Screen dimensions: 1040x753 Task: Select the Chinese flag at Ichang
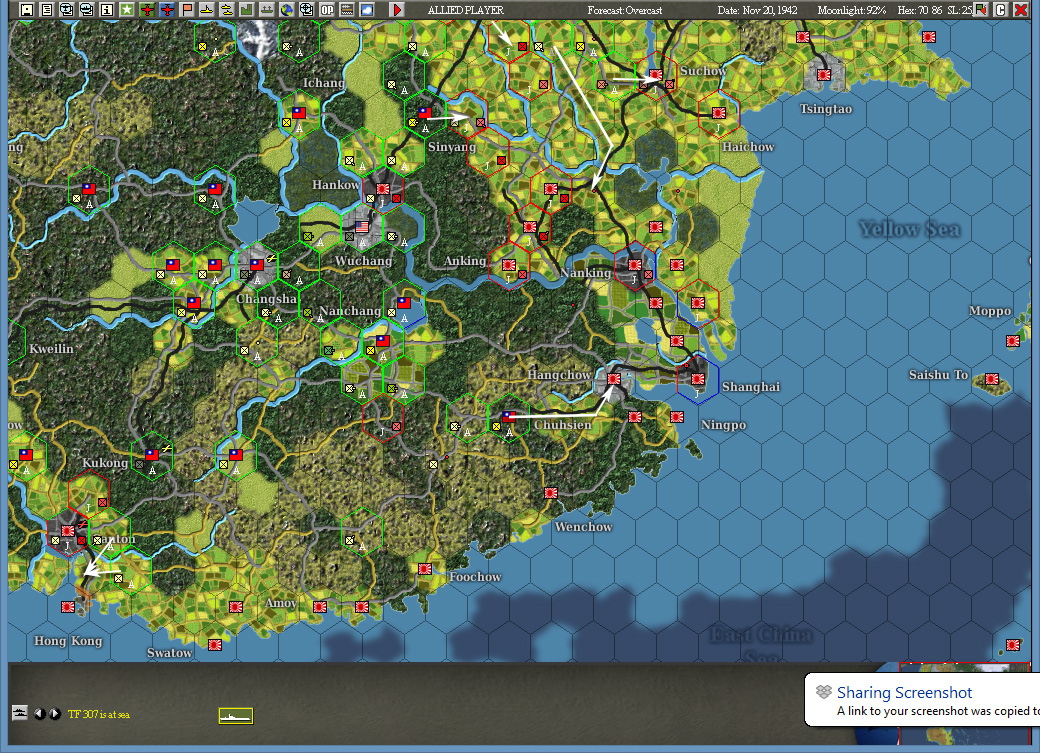point(299,113)
